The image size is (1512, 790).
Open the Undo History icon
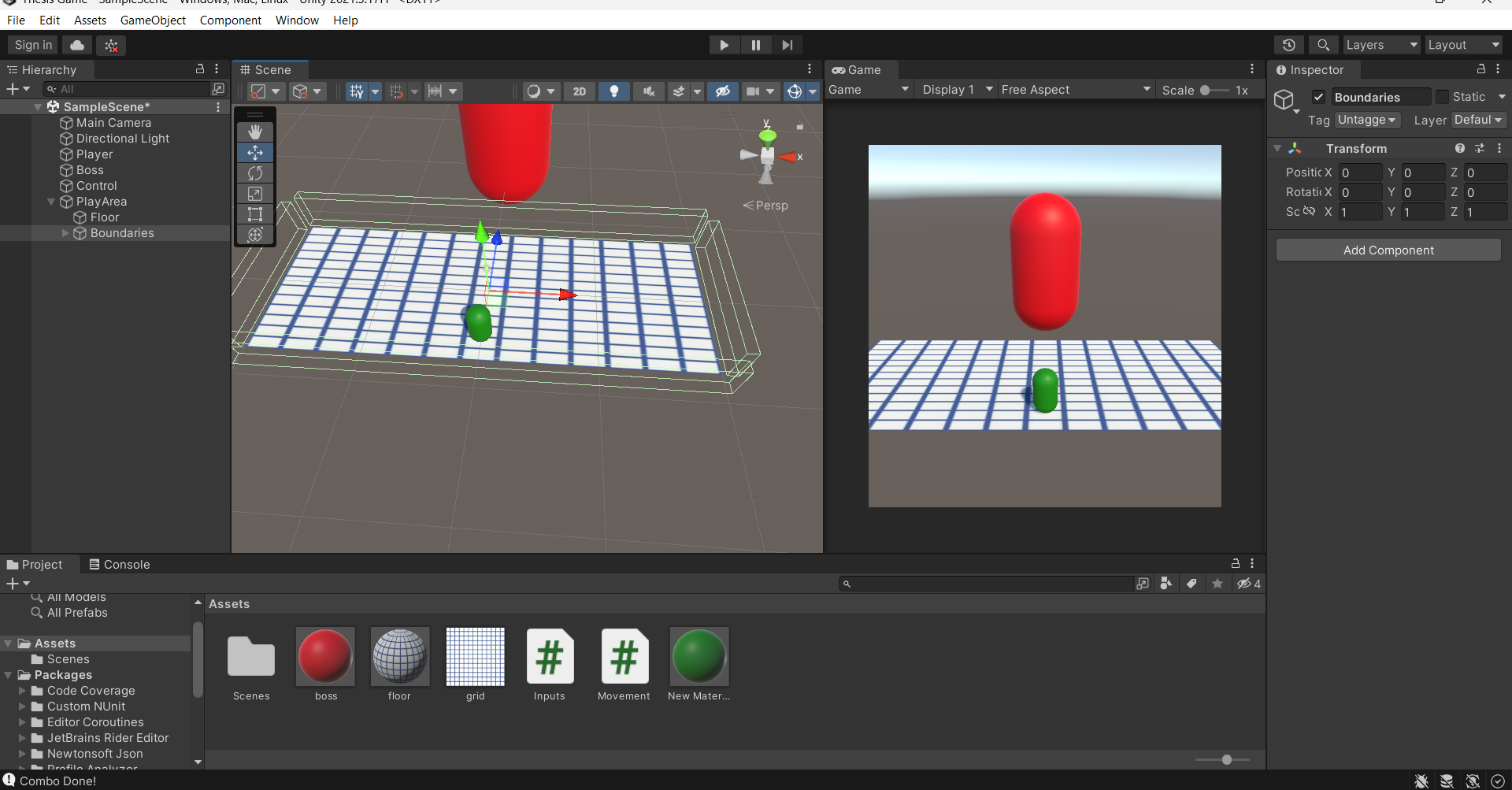(x=1289, y=45)
